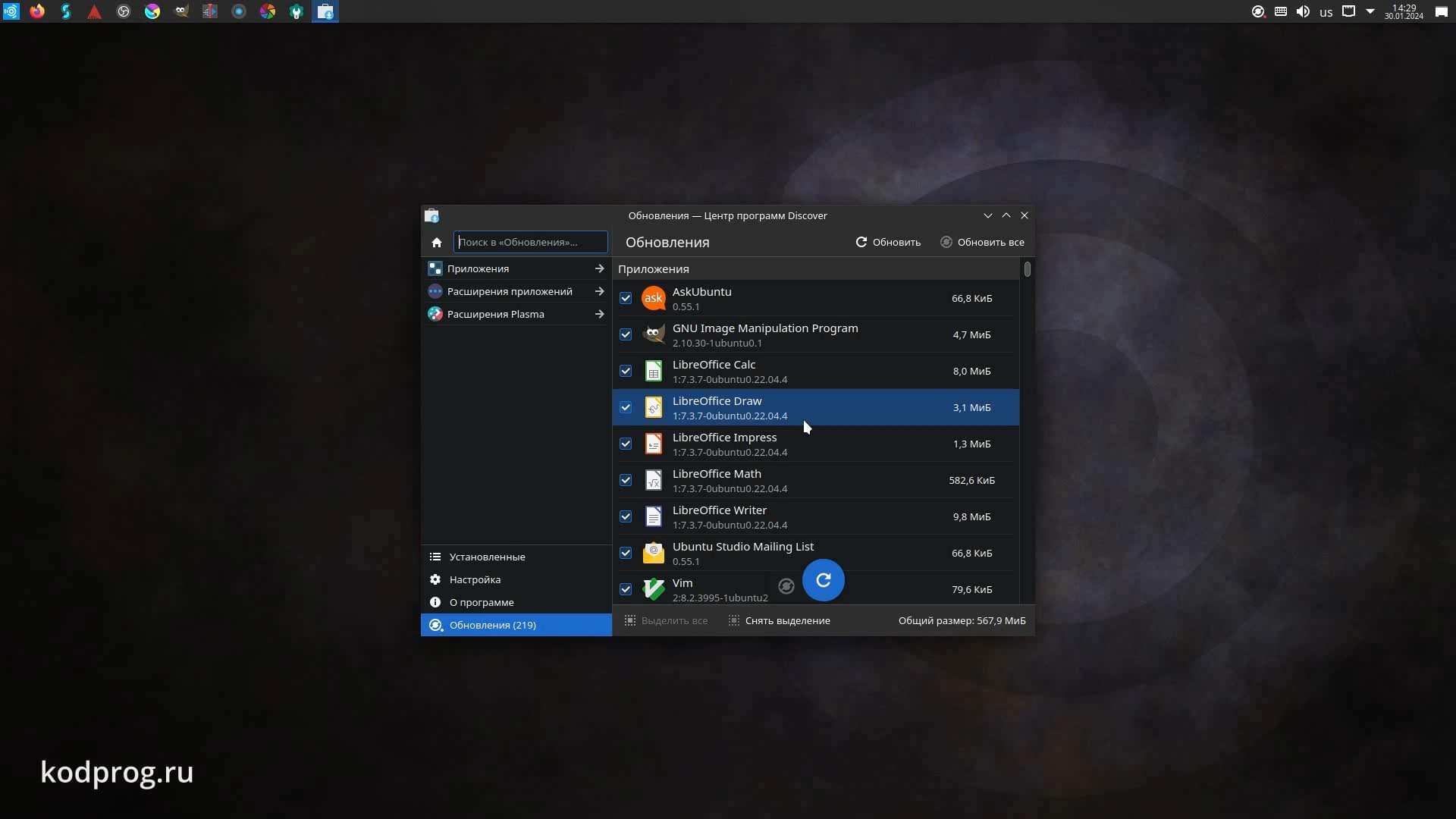Select the Обновления (219) sidebar item
Viewport: 1456px width, 819px height.
[516, 625]
